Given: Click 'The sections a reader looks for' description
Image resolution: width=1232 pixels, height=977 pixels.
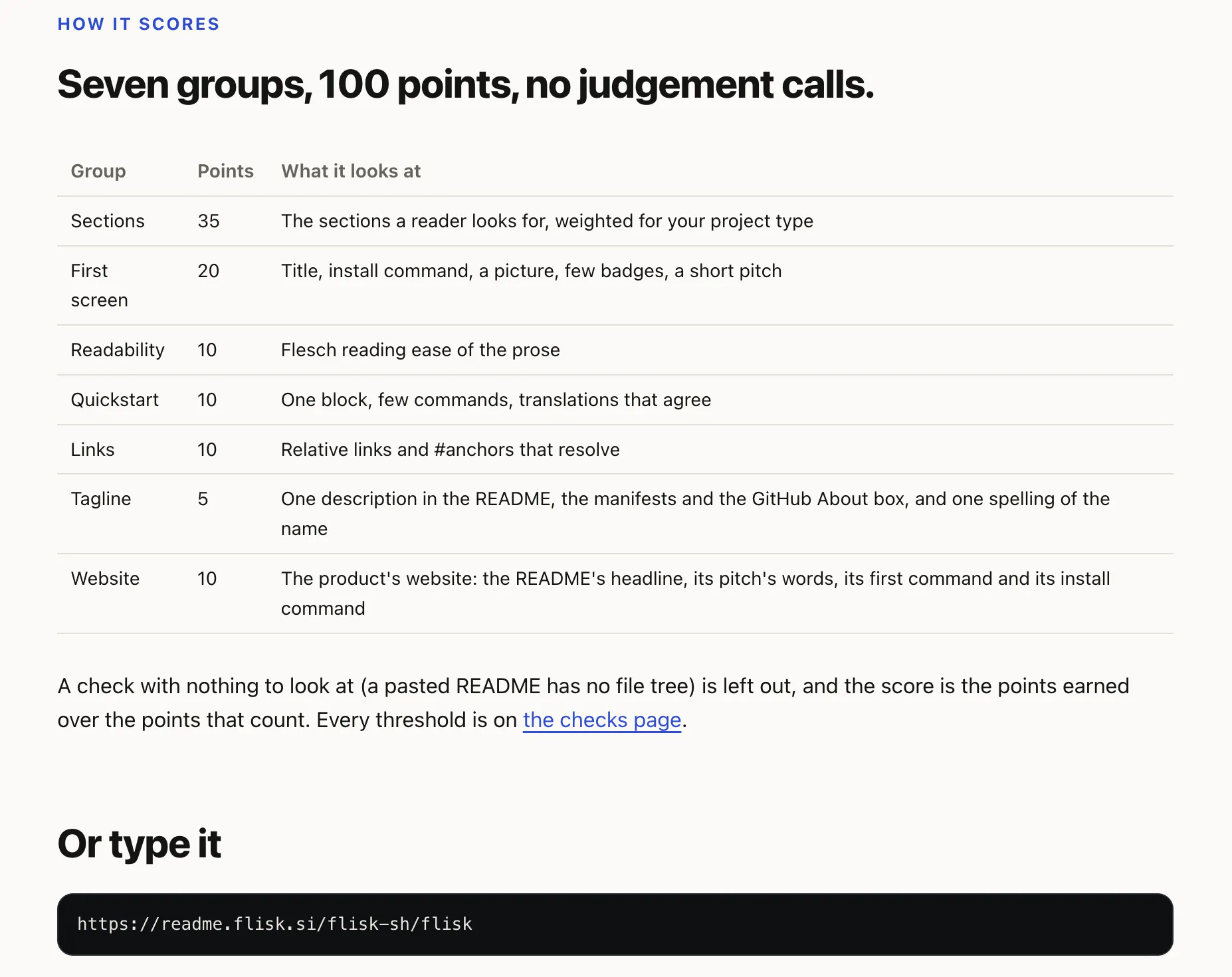Looking at the screenshot, I should coord(547,221).
